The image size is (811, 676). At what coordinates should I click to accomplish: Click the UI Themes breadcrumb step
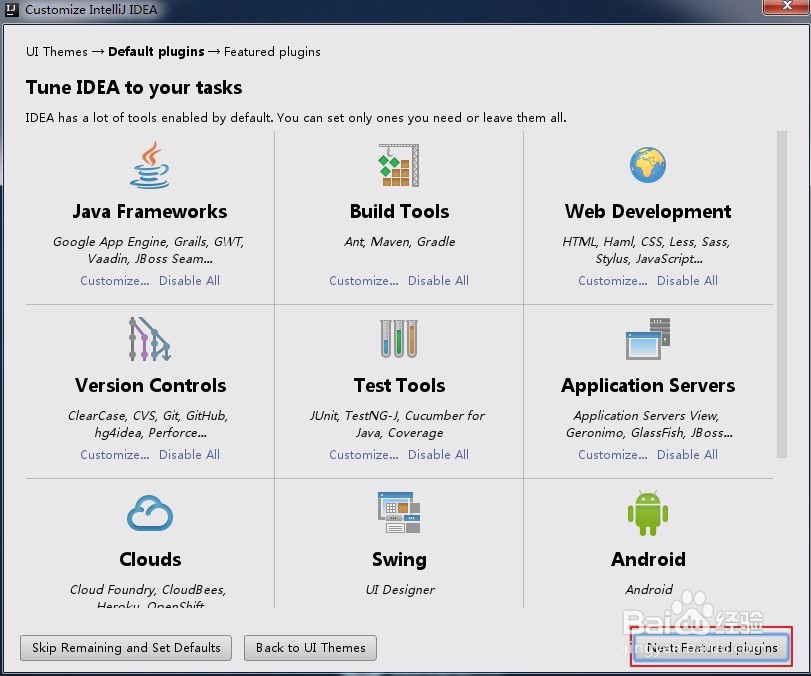(x=57, y=52)
